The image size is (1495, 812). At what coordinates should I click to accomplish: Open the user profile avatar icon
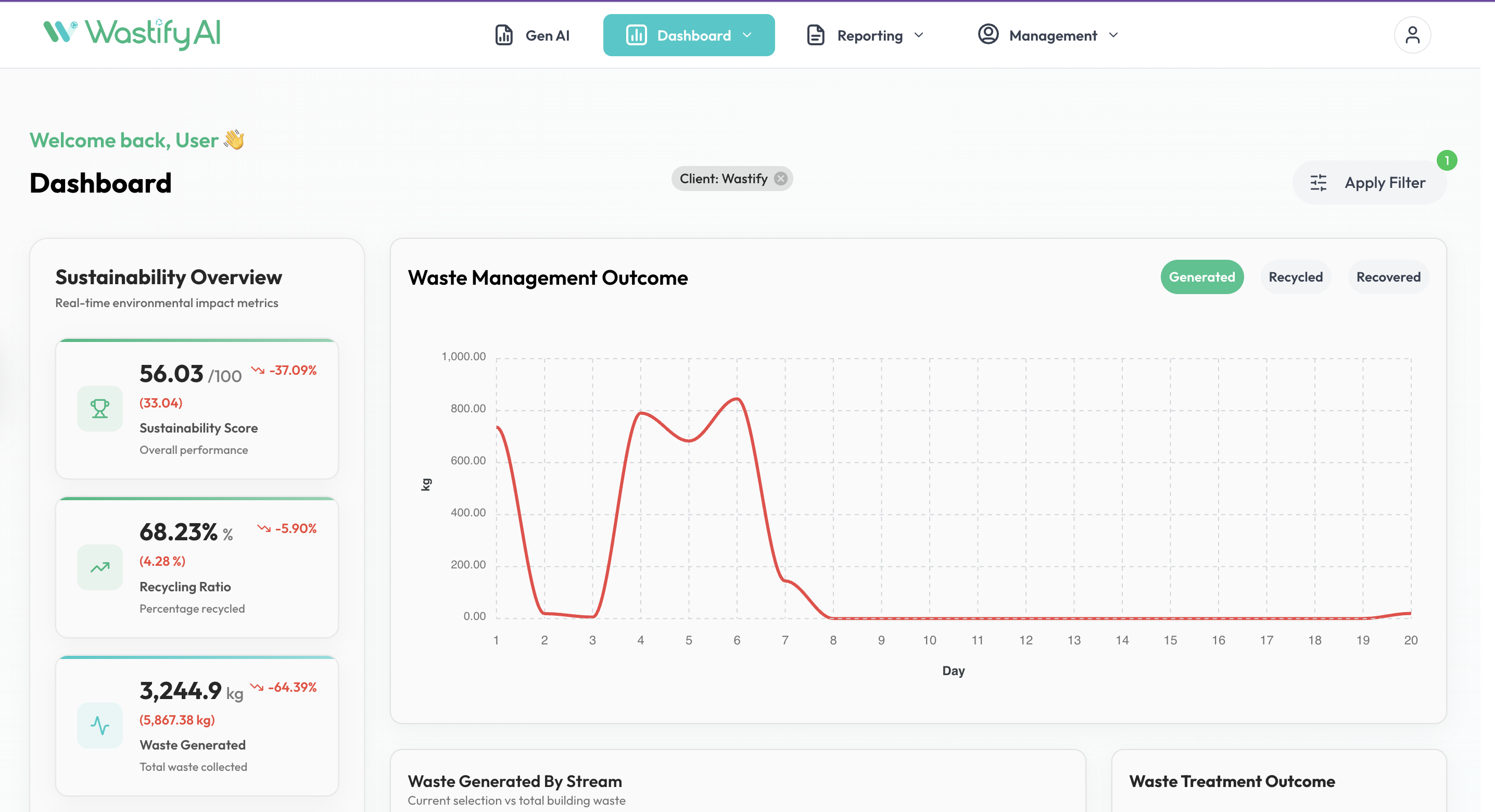pyautogui.click(x=1412, y=35)
